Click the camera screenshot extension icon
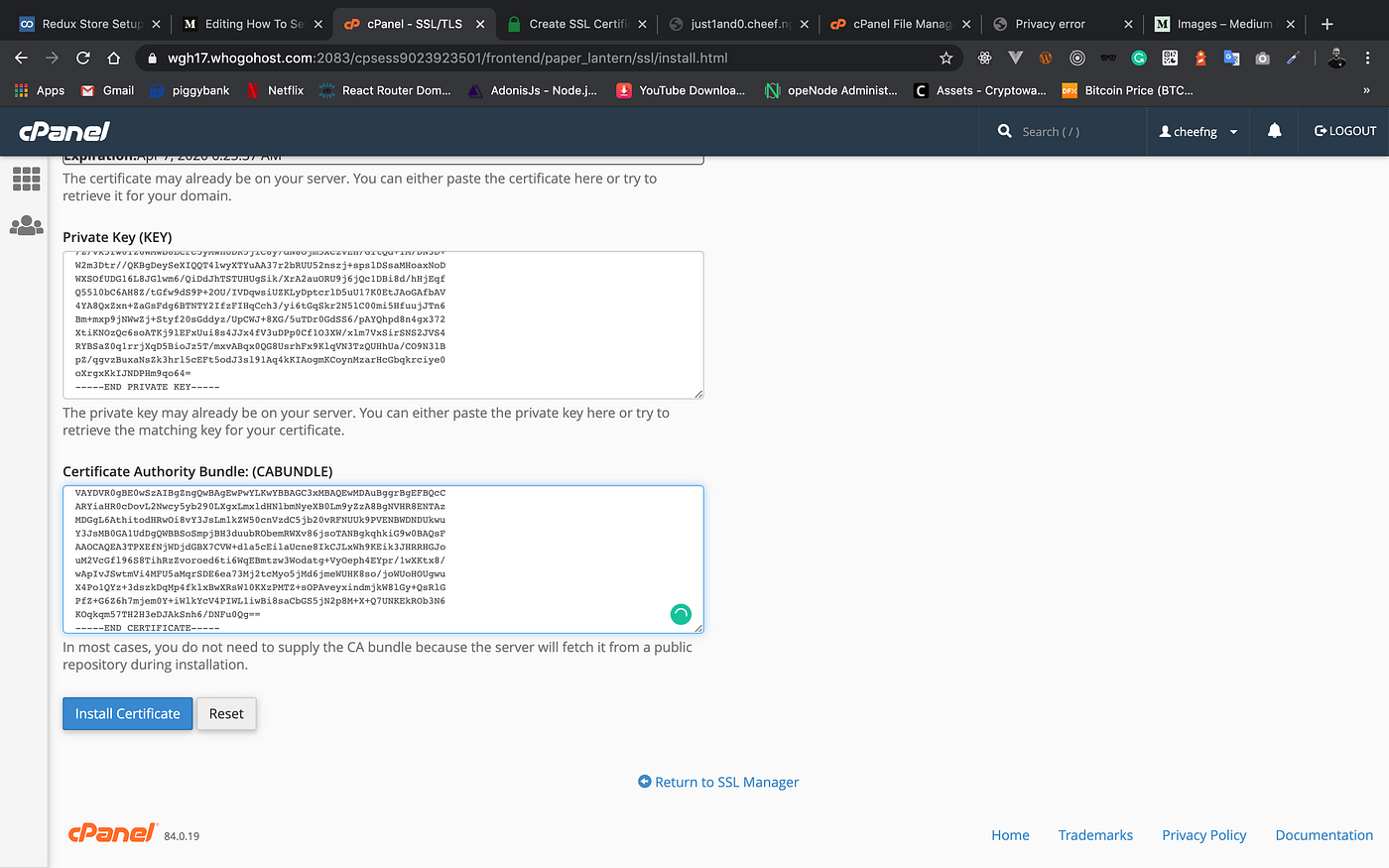This screenshot has width=1389, height=868. click(1262, 59)
